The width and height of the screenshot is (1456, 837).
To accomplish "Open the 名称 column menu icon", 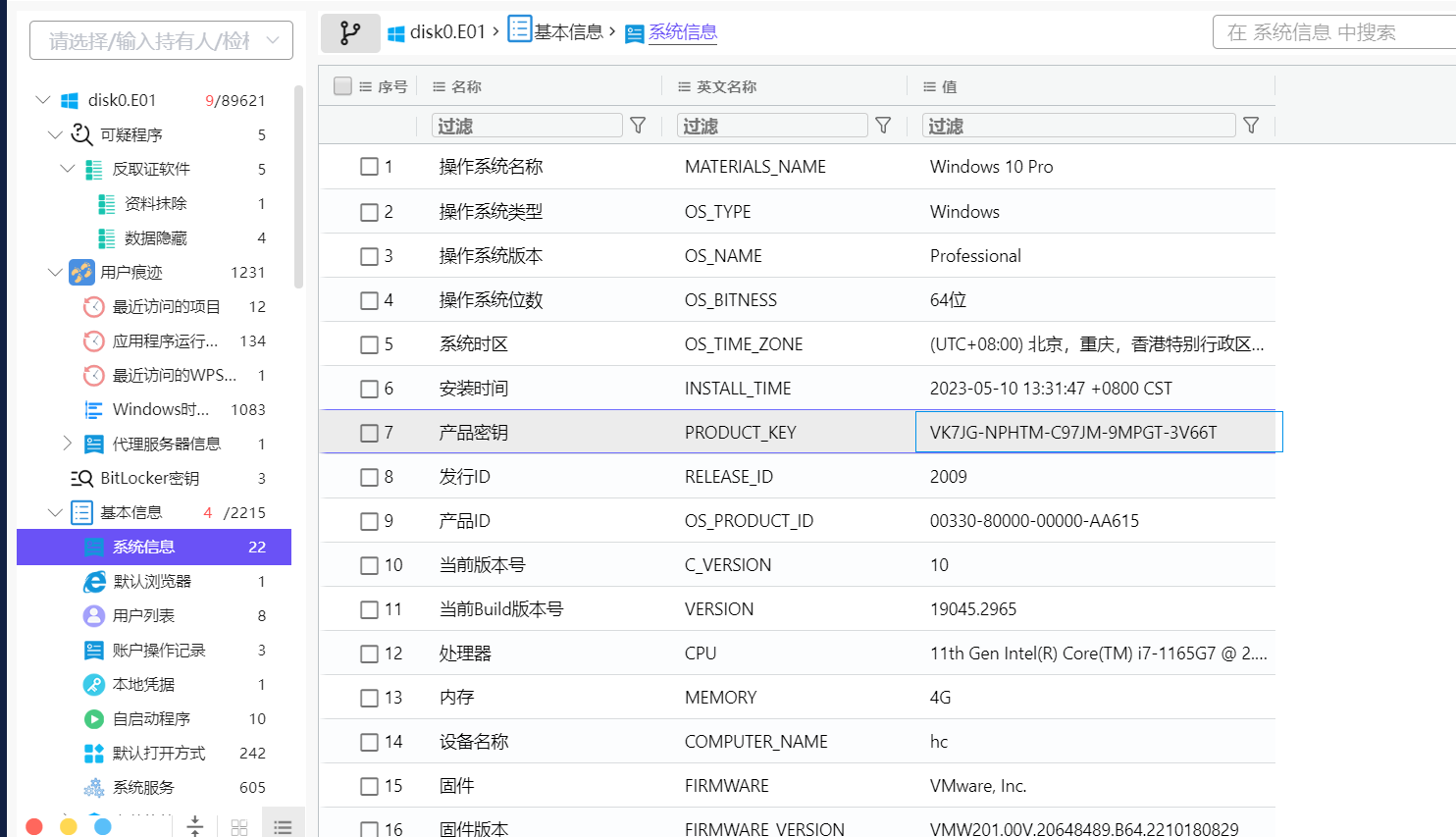I will point(440,86).
